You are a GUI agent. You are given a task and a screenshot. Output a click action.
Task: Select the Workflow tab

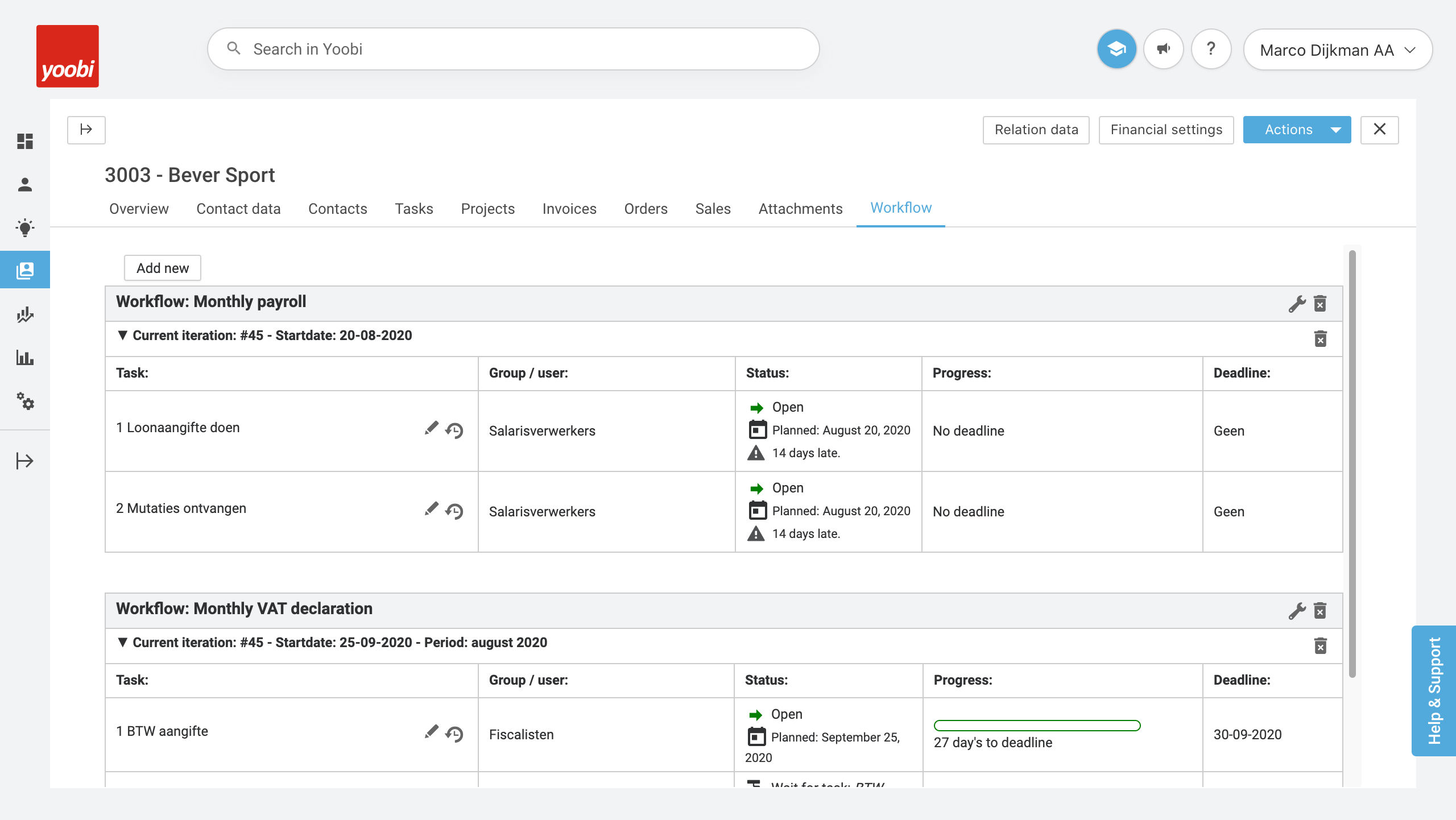pos(901,208)
